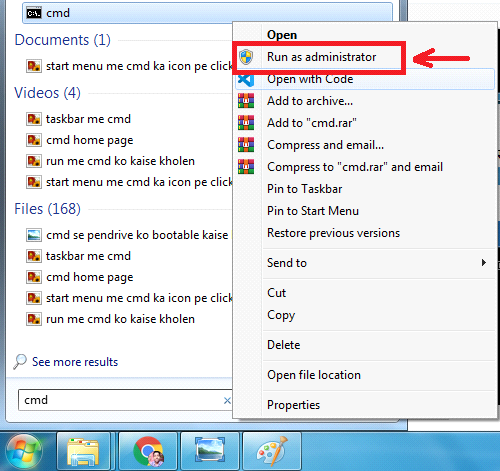Open the Videos (4) results group
500x471 pixels.
tap(47, 93)
